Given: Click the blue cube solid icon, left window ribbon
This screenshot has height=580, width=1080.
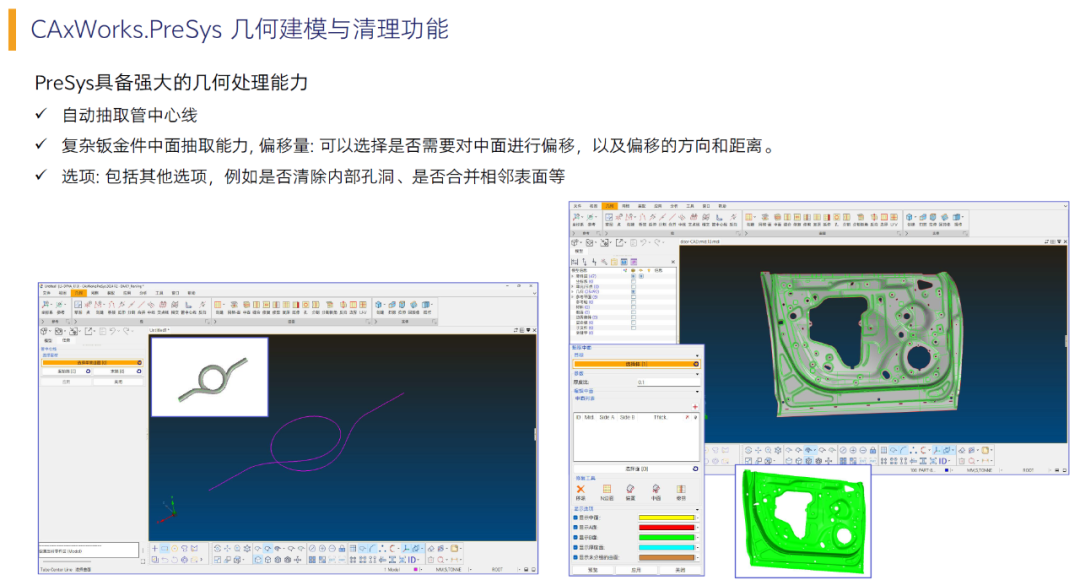Looking at the screenshot, I should (379, 304).
